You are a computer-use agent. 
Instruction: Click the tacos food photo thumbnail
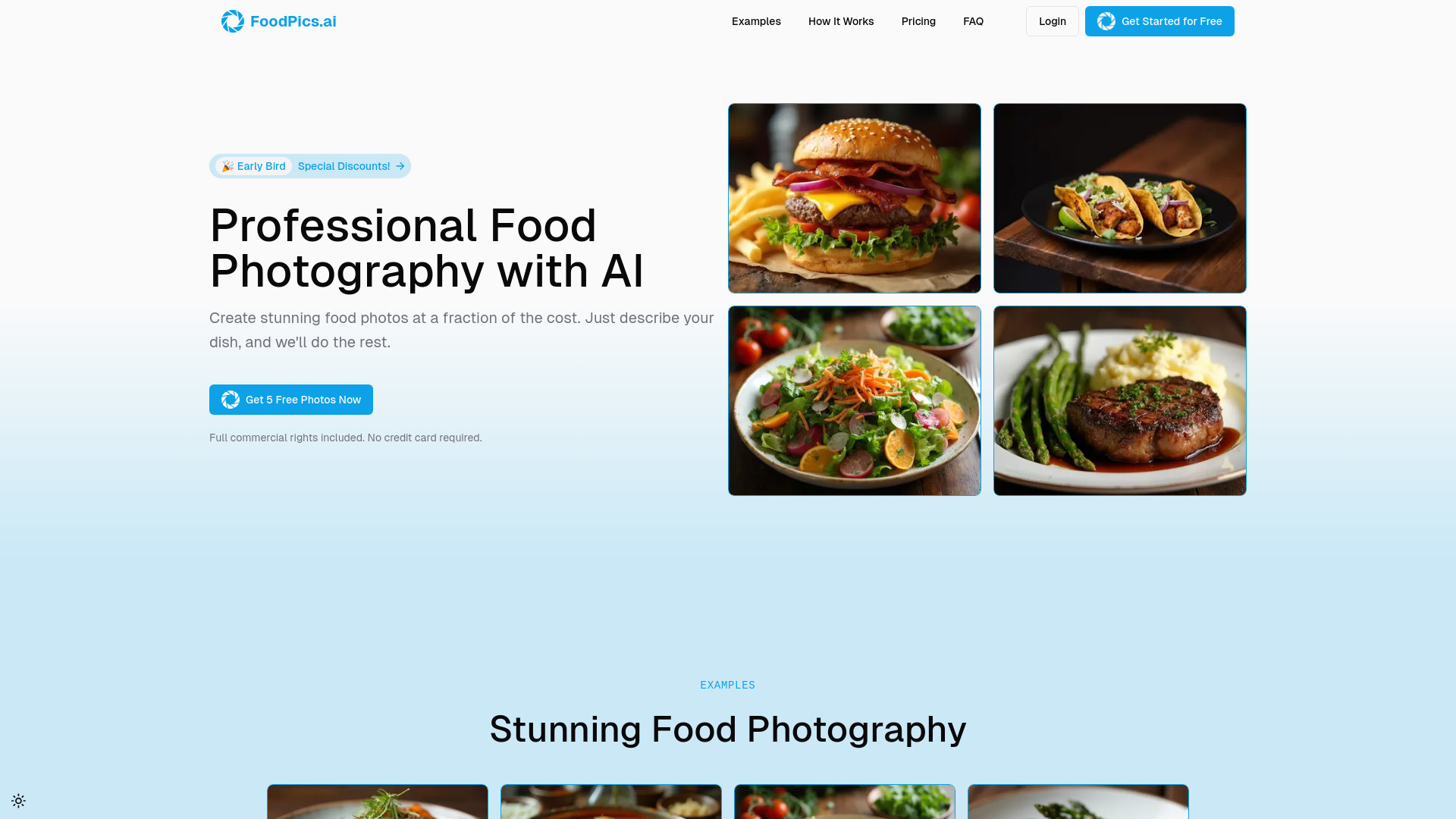click(x=1120, y=198)
